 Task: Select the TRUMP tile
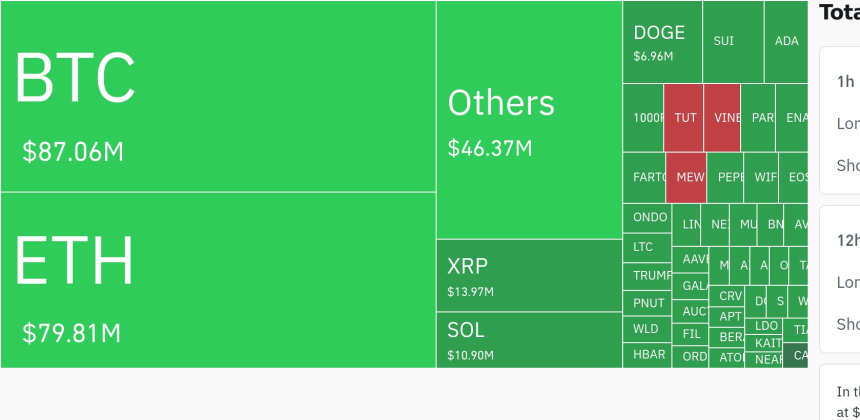point(647,275)
